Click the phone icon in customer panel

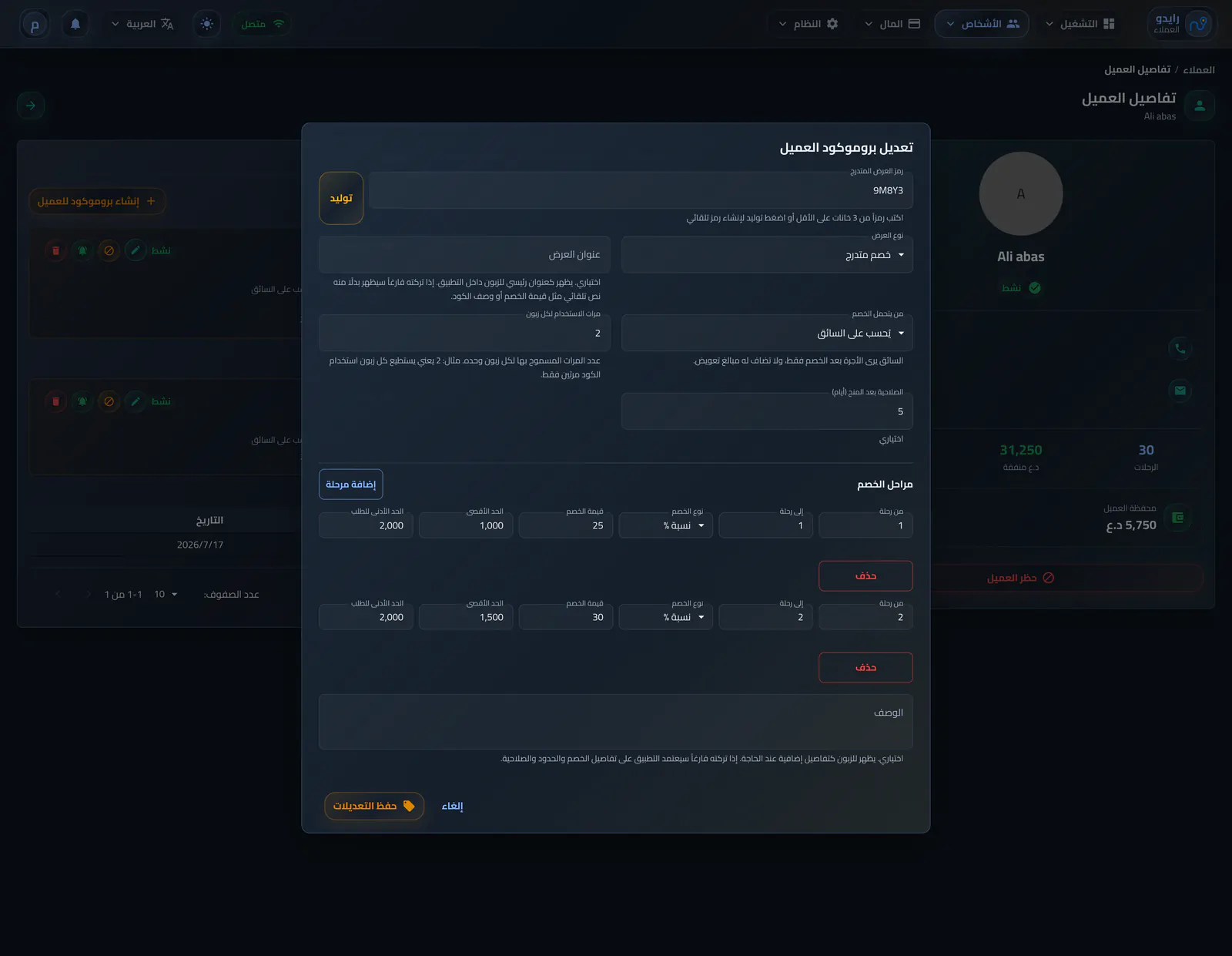[1180, 348]
